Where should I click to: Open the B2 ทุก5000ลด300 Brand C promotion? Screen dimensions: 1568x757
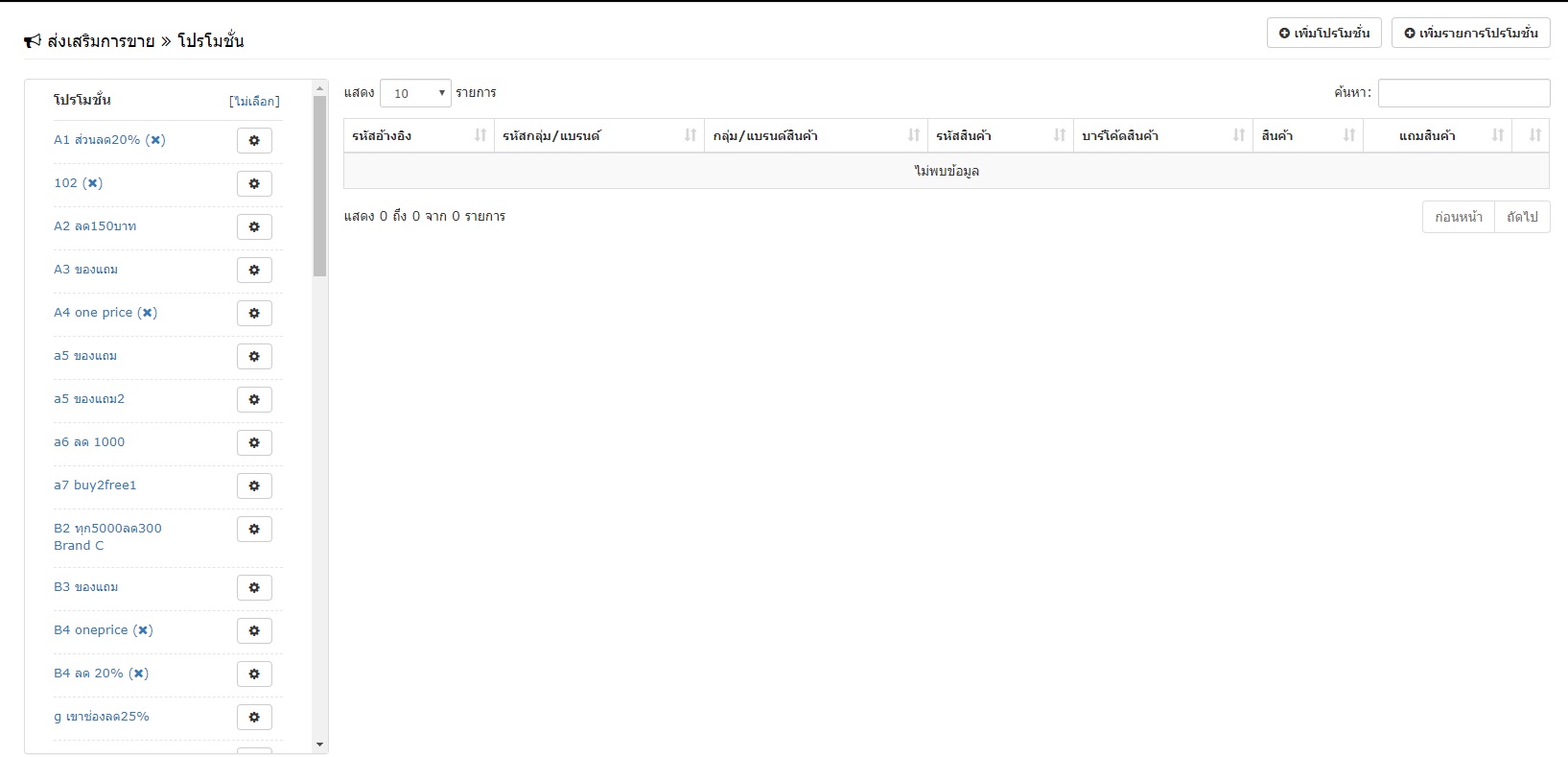pos(107,537)
